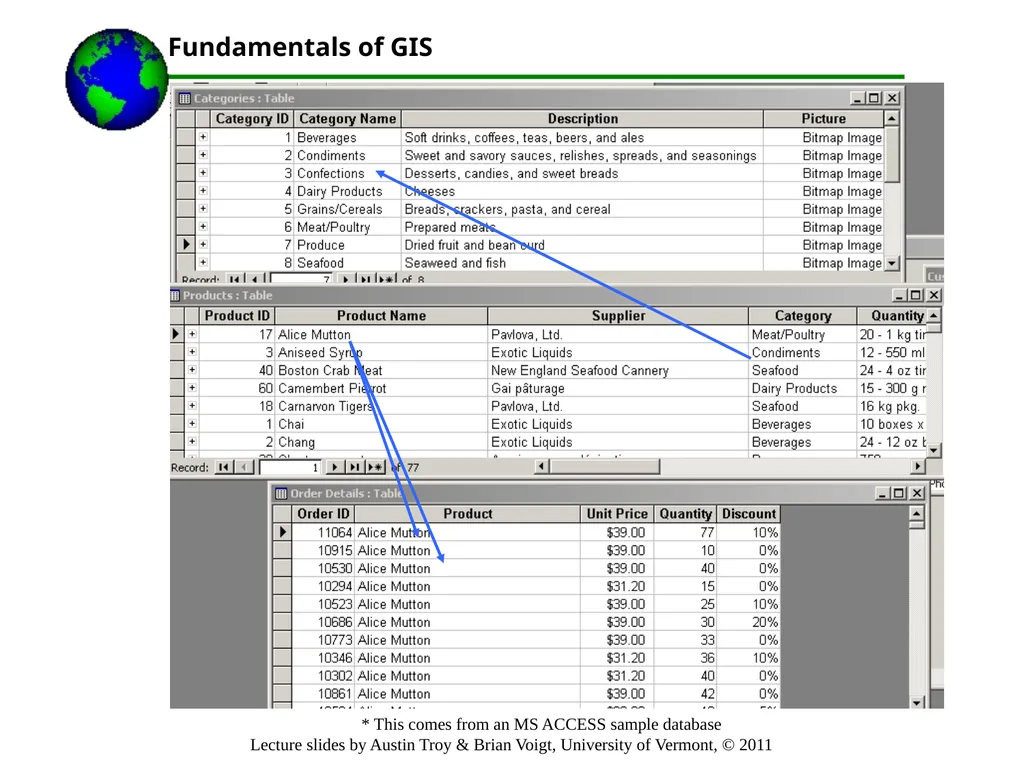This screenshot has width=1024, height=768.
Task: Expand the Meat/Poultry category row plus sign
Action: click(x=203, y=227)
